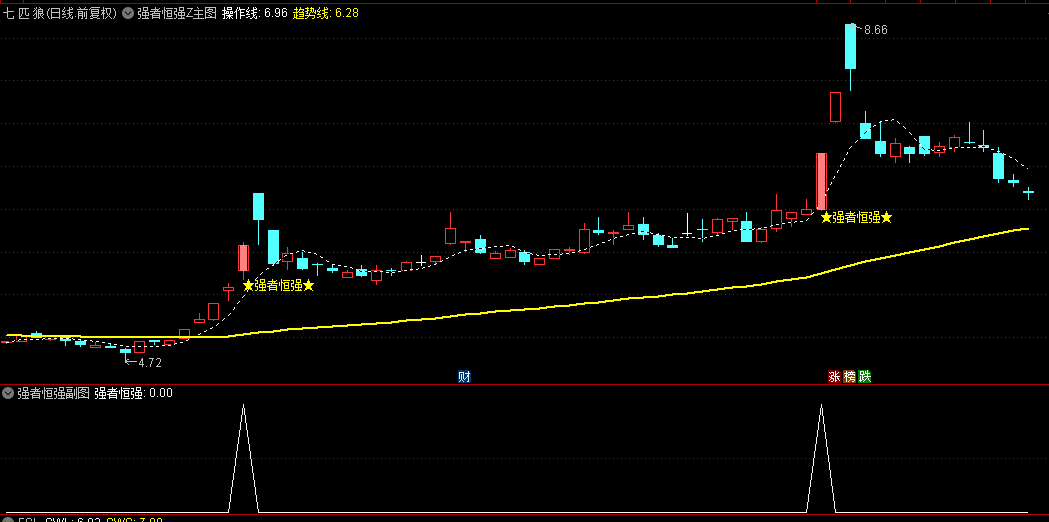Click the first white signal spike in sub-chart
Screen dimensions: 1049x522
pyautogui.click(x=244, y=458)
